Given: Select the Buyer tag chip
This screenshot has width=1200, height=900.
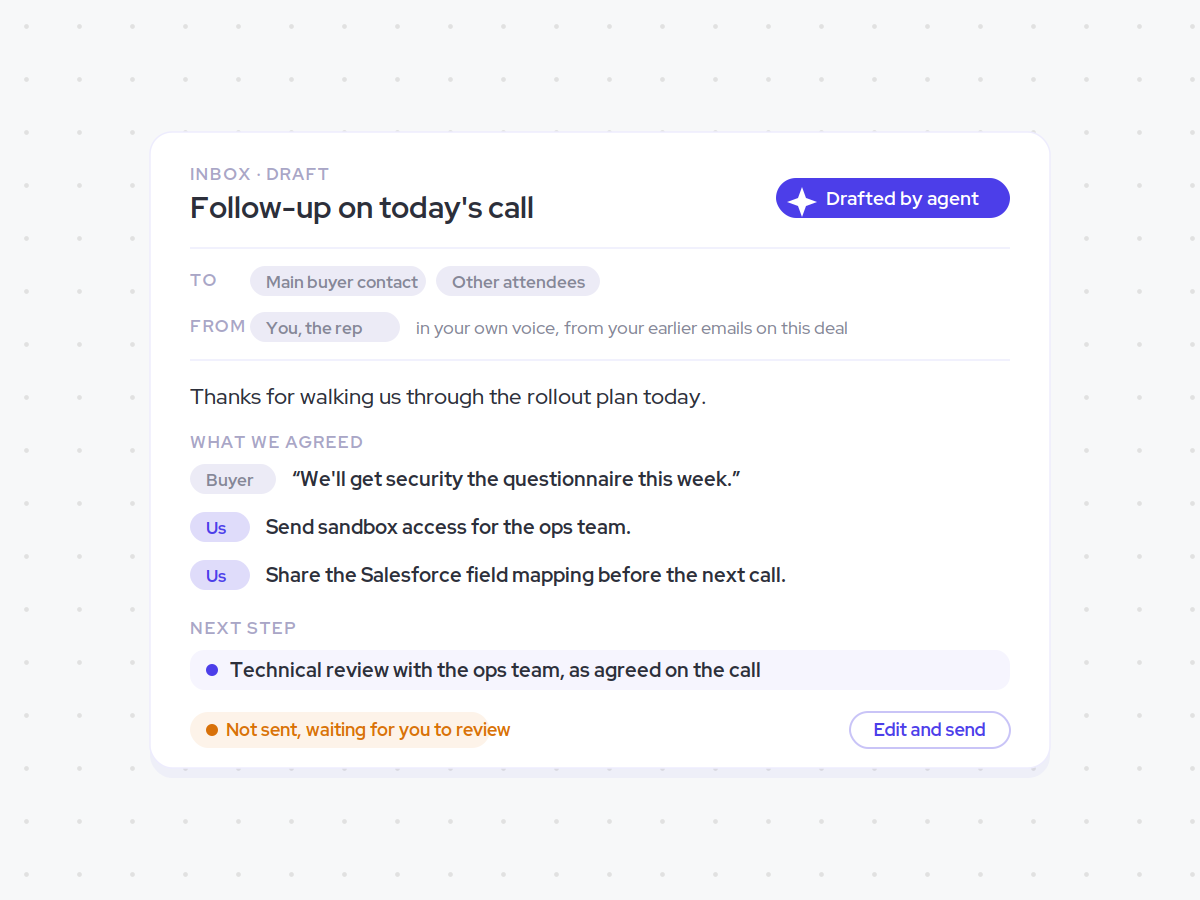Looking at the screenshot, I should 233,480.
